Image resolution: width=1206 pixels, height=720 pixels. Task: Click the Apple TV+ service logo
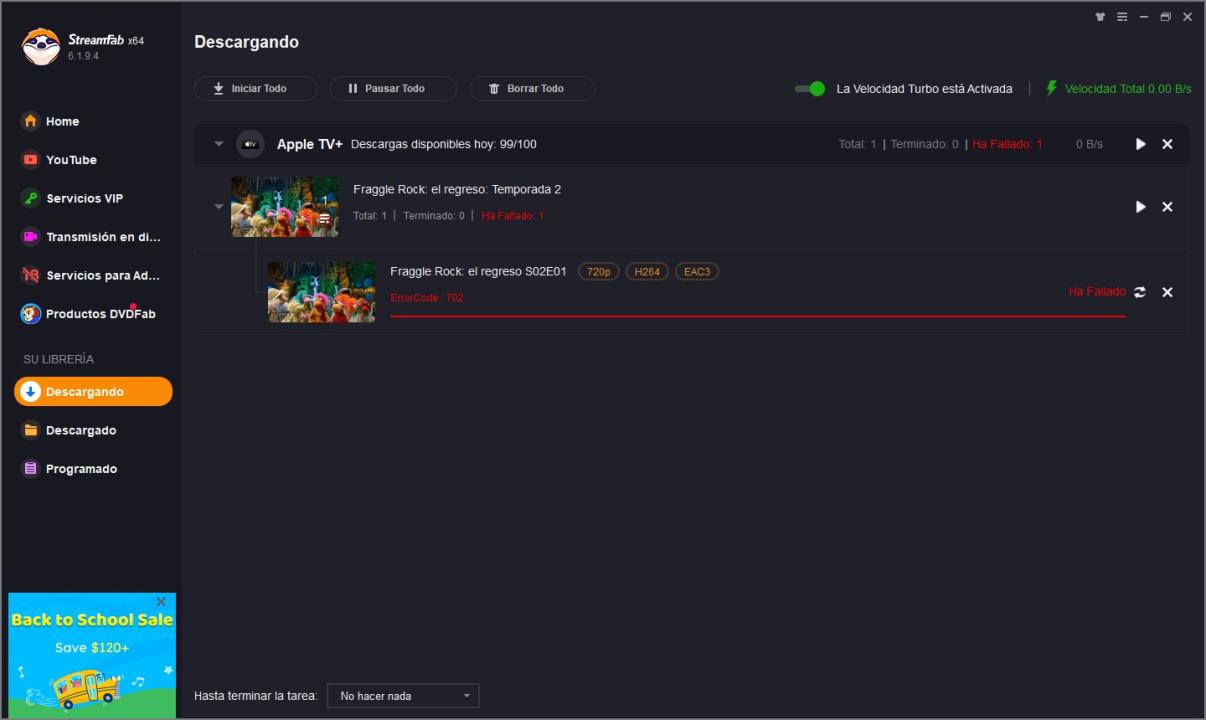pyautogui.click(x=250, y=144)
